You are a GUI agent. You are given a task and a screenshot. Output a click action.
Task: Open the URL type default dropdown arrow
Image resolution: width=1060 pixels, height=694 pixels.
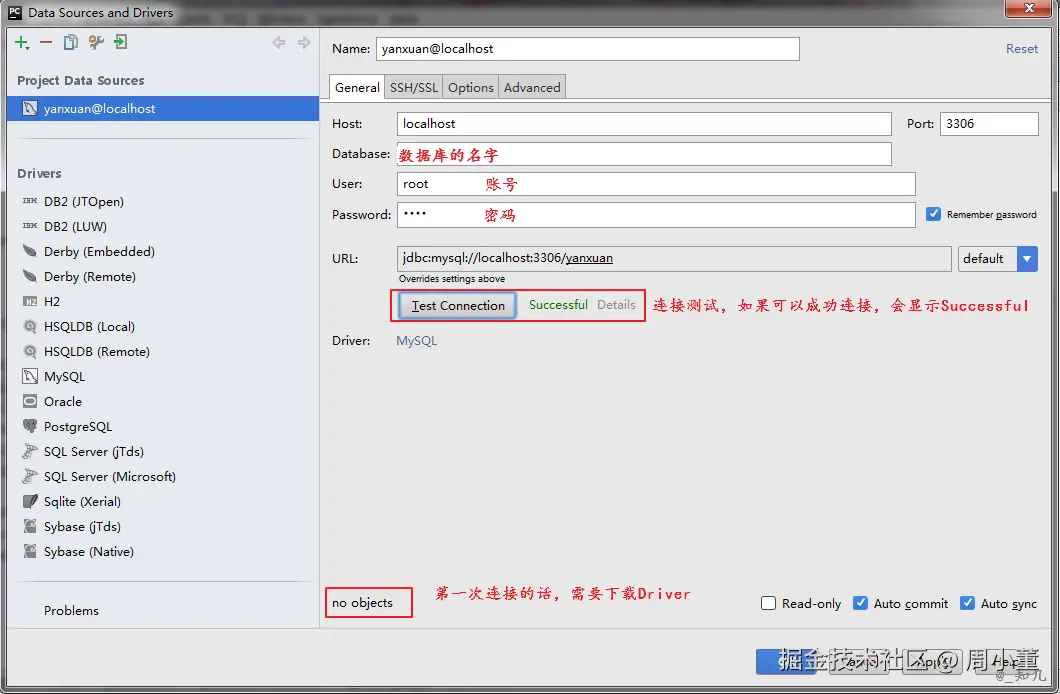[1027, 258]
